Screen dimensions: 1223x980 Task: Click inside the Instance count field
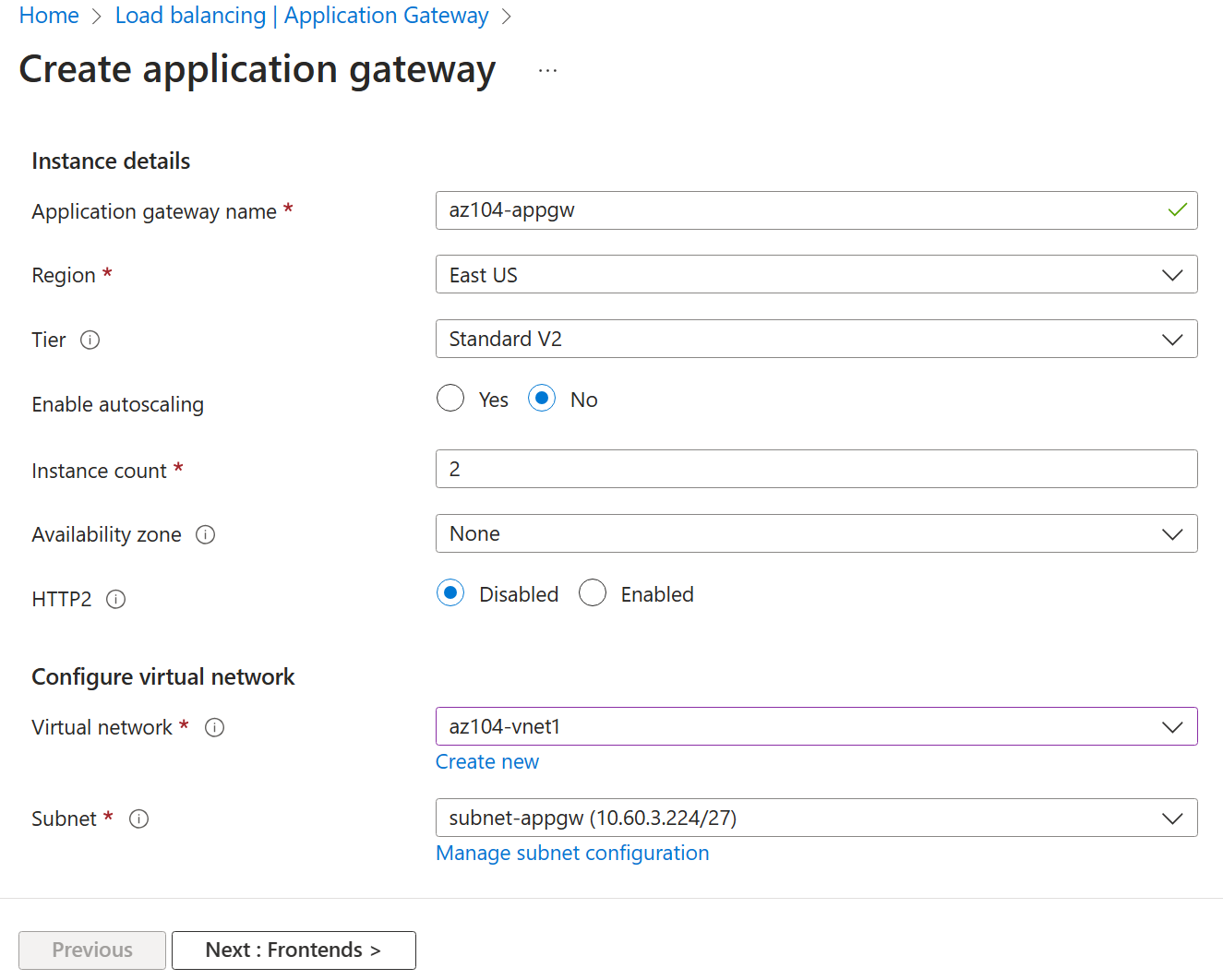[816, 469]
